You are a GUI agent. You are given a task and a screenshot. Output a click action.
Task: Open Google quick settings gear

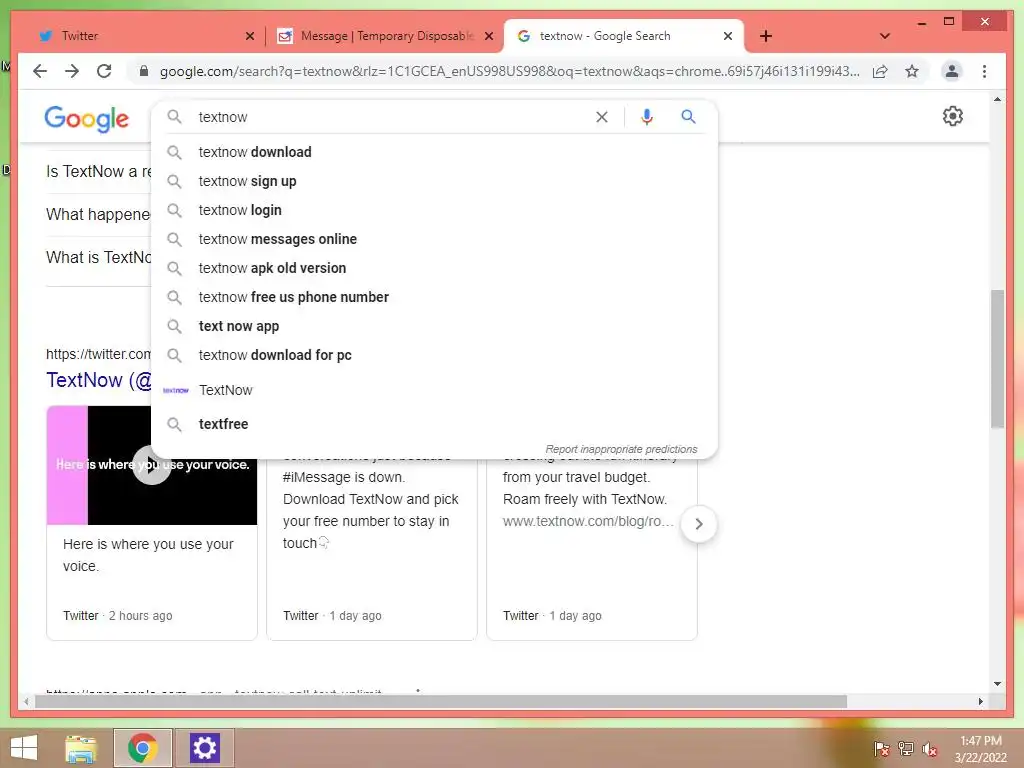tap(953, 116)
